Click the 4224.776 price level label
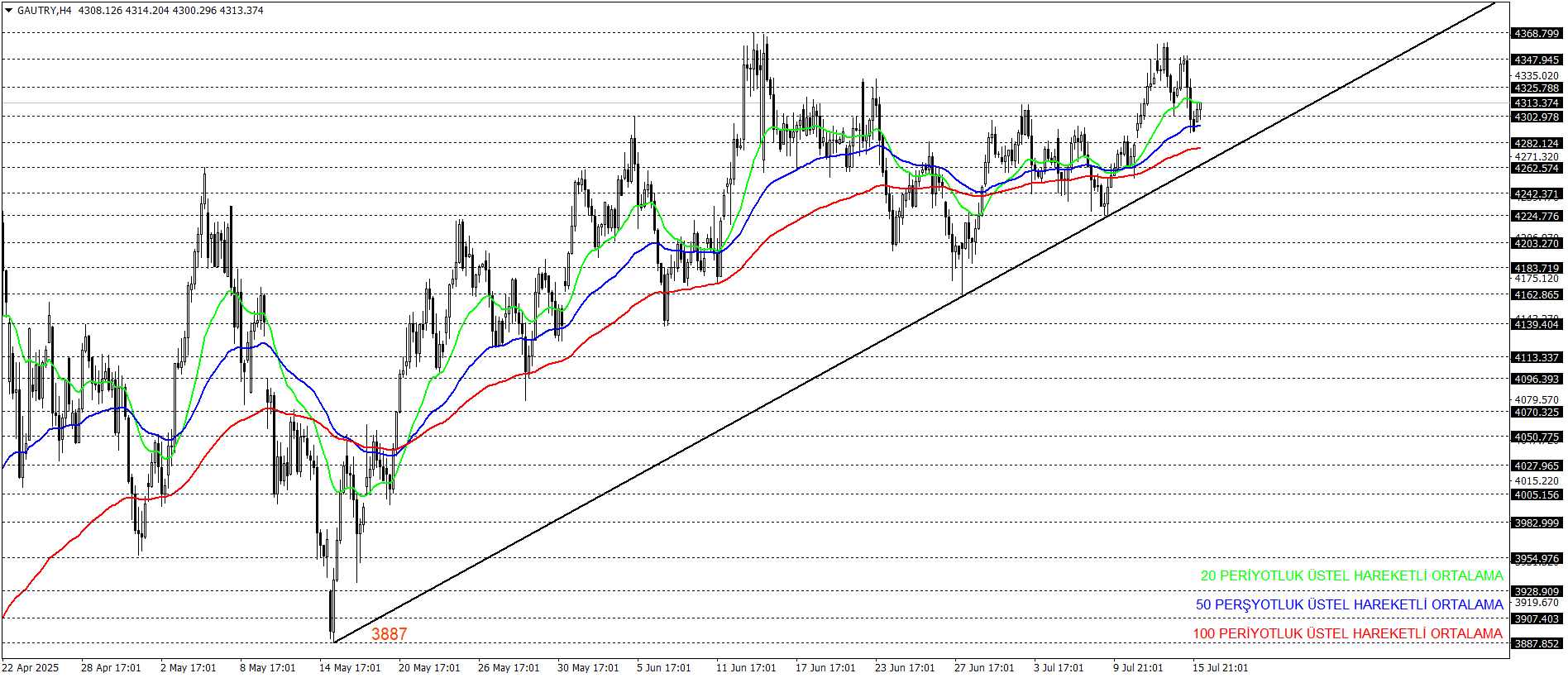1568x678 pixels. point(1537,217)
